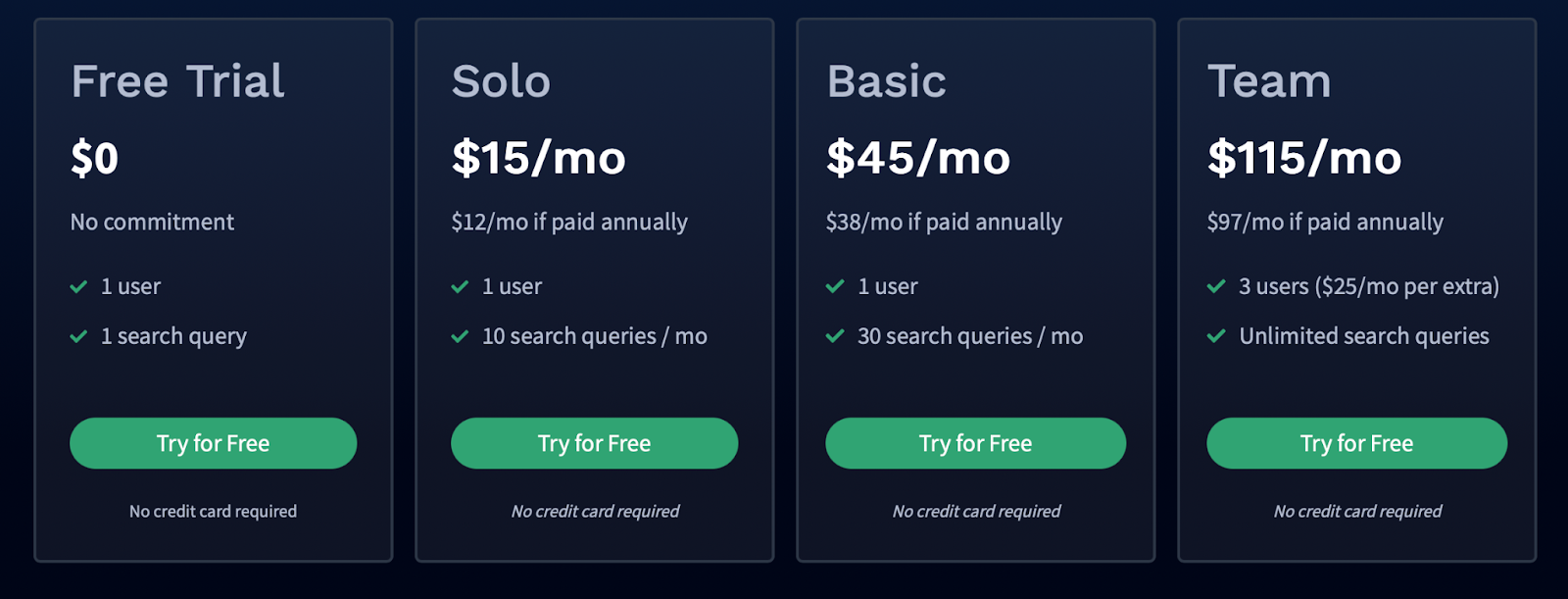1568x599 pixels.
Task: Click checkmark icon beside '1 search query'
Action: [79, 336]
